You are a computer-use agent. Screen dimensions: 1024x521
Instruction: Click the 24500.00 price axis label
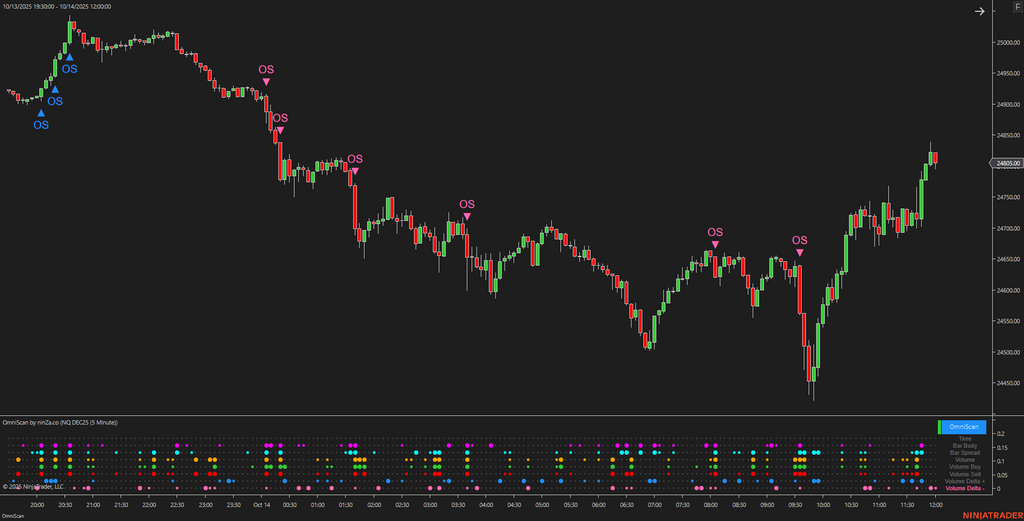coord(1010,353)
